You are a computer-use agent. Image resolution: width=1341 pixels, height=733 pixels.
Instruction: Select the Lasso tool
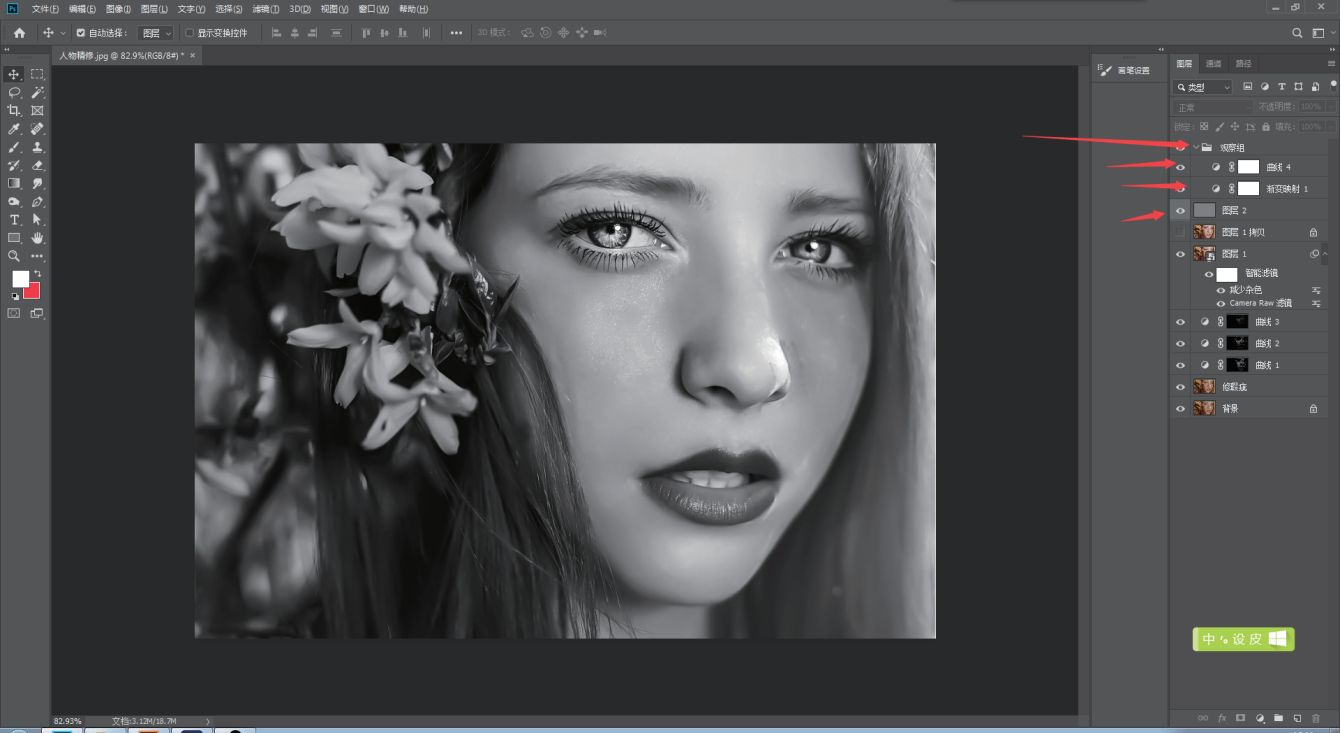tap(14, 92)
